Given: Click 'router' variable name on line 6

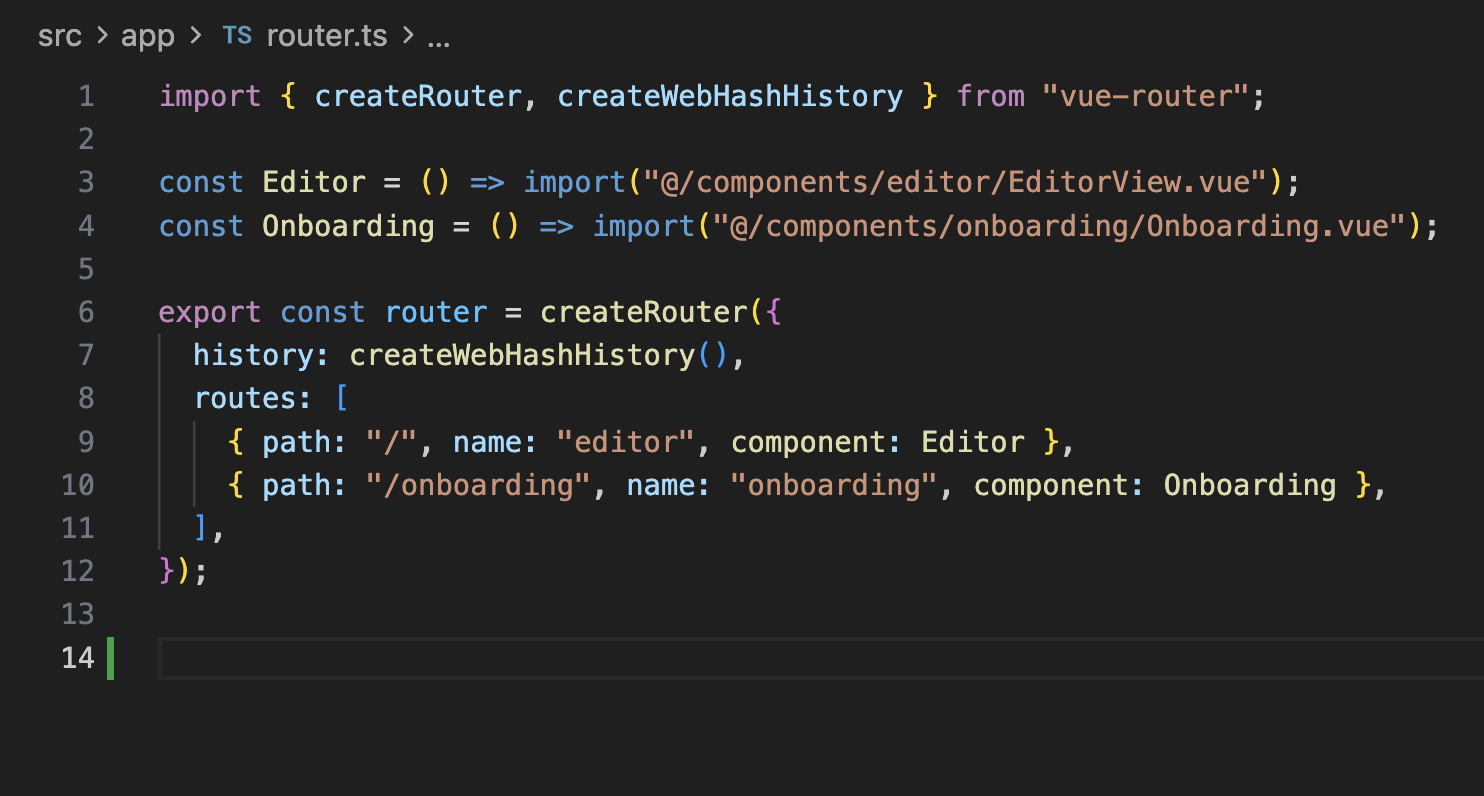Looking at the screenshot, I should [436, 312].
